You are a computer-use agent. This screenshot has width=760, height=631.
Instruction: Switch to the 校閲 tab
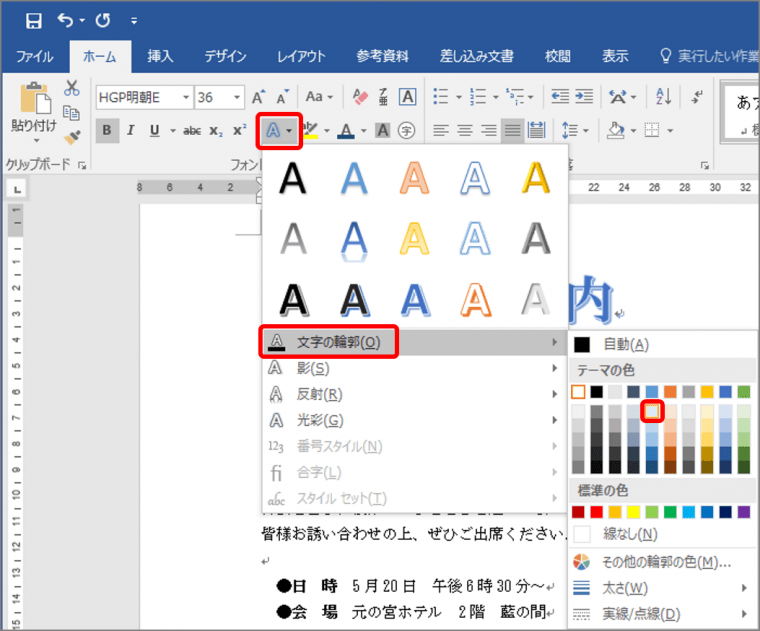557,56
